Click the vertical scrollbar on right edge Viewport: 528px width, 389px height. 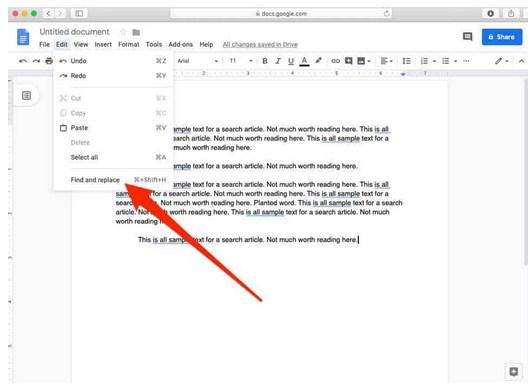tap(526, 172)
